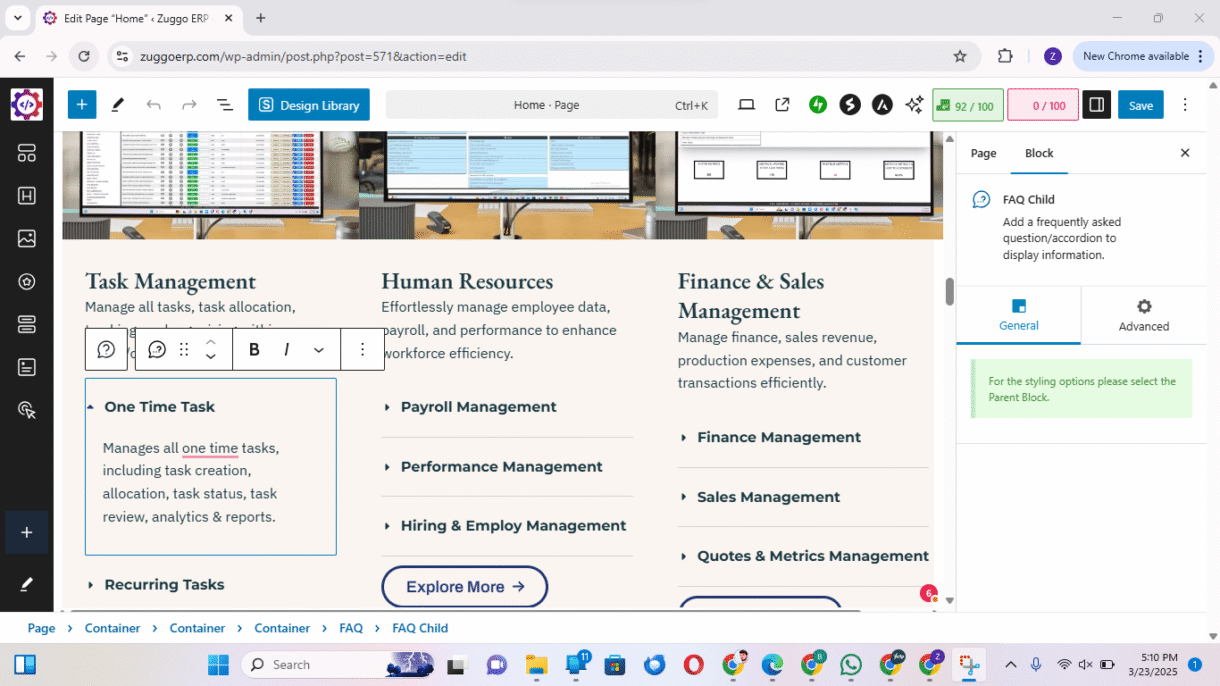Image resolution: width=1220 pixels, height=686 pixels.
Task: Open the Design Library button
Action: [309, 105]
